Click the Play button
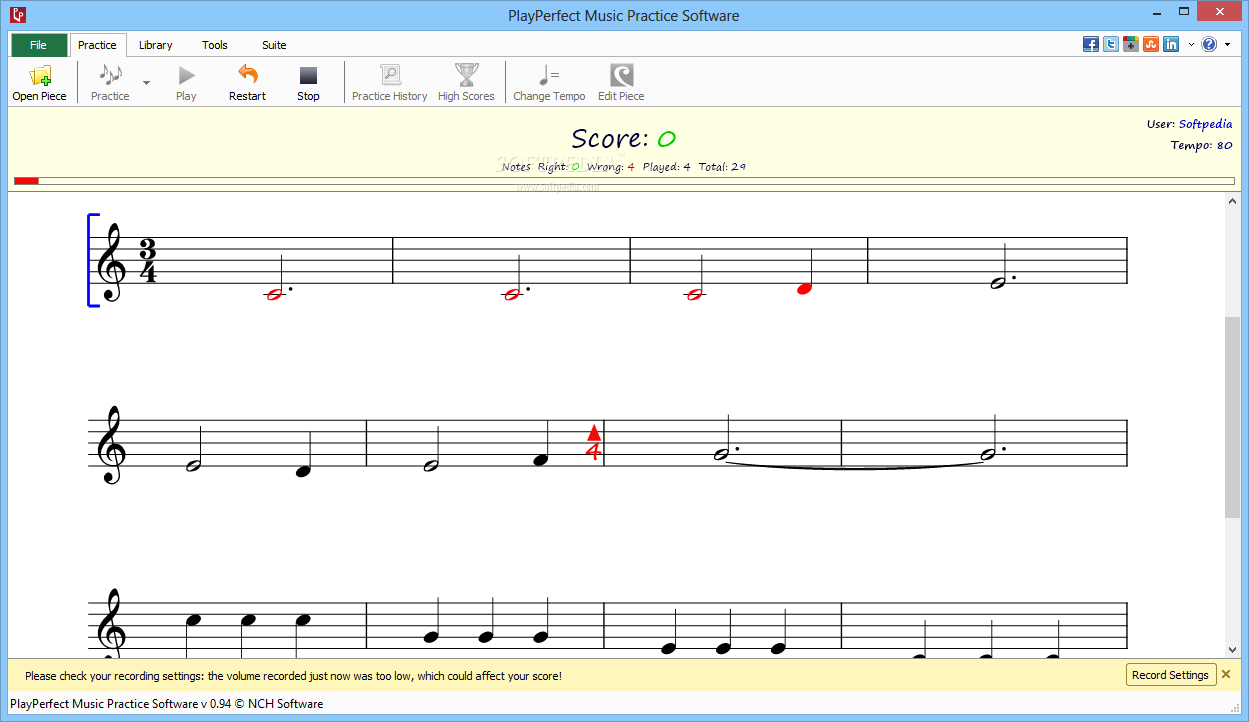 point(186,82)
